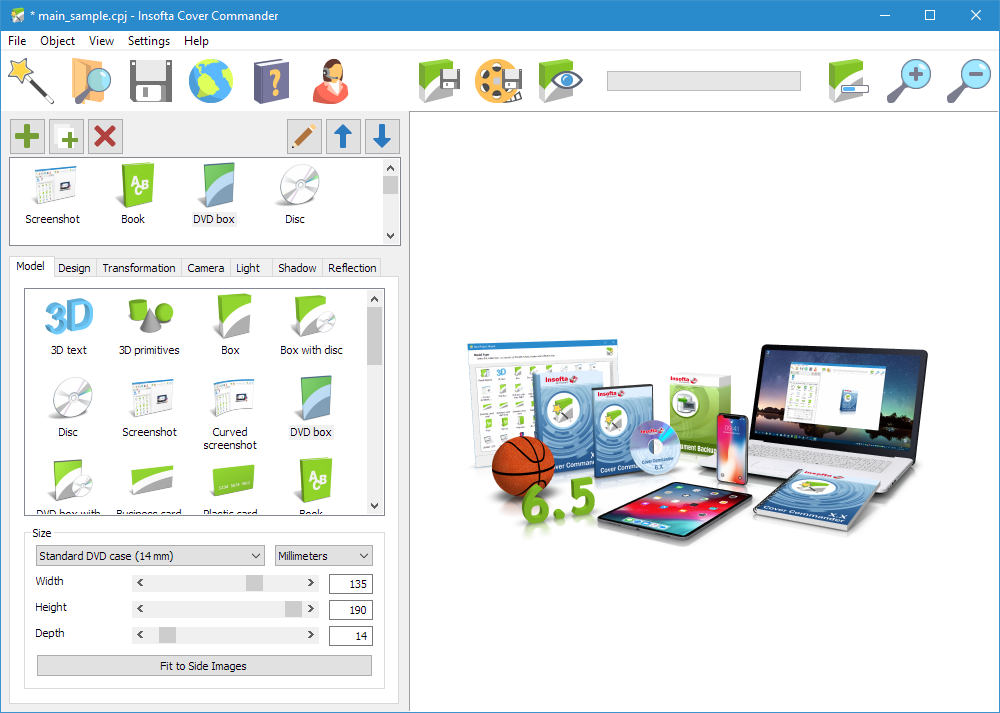Click model gallery scrollbar down arrow
This screenshot has height=713, width=1000.
375,506
